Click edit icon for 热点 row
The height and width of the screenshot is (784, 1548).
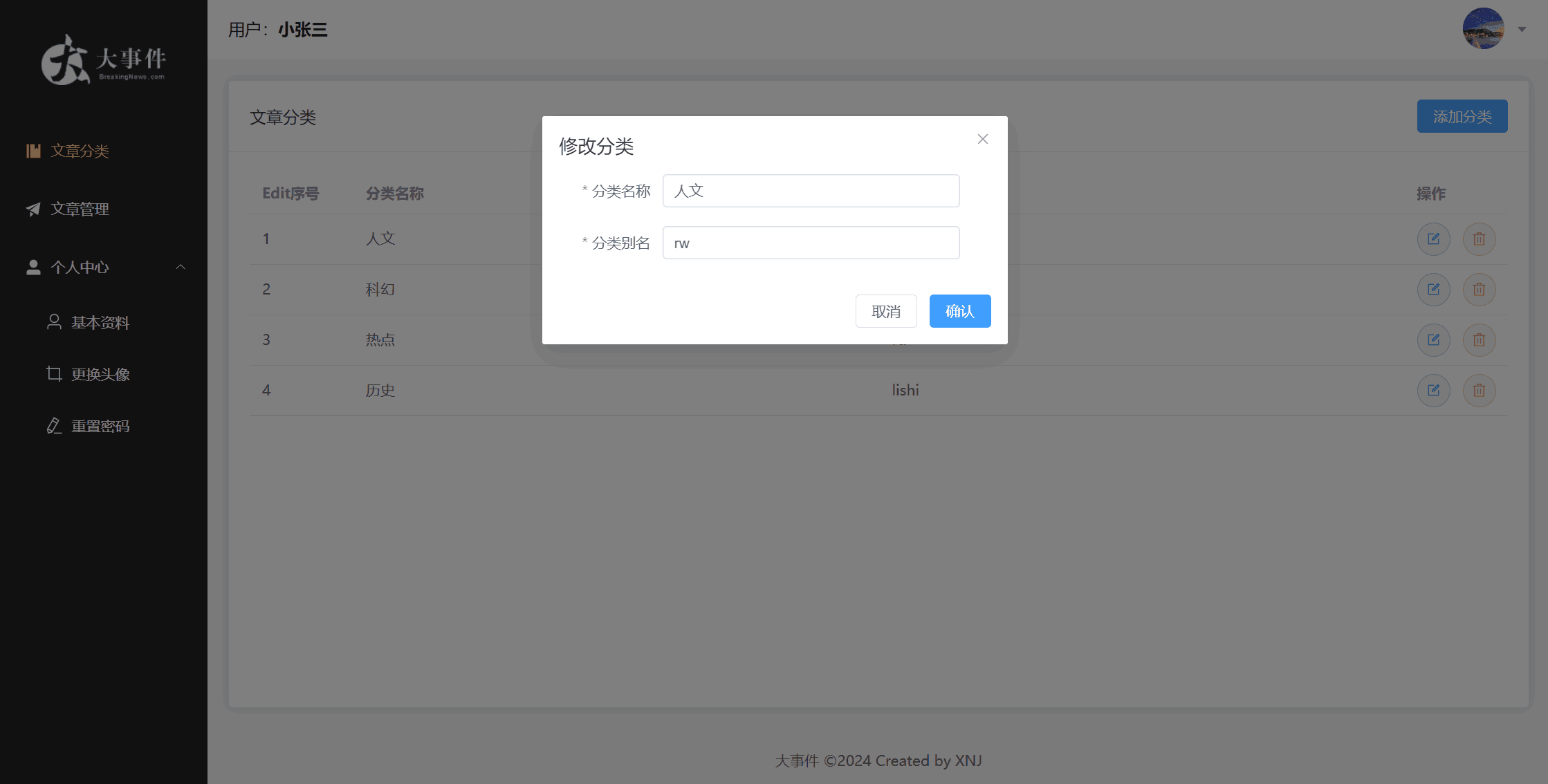(1433, 340)
